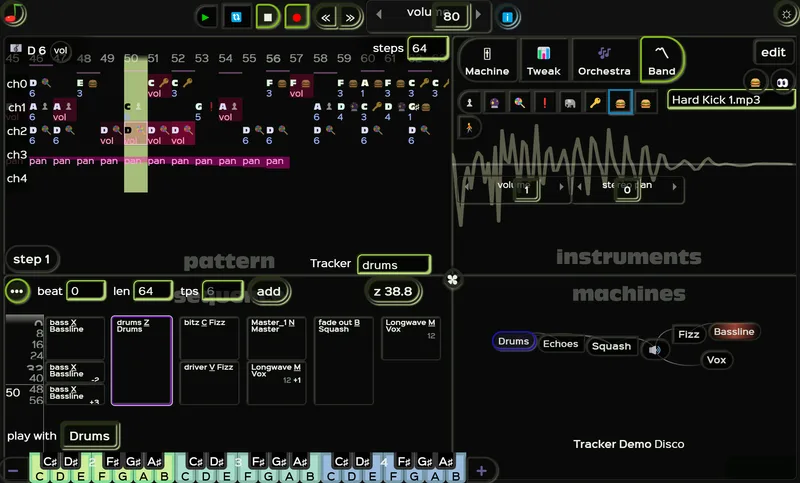The height and width of the screenshot is (483, 800).
Task: Skip forward with the fast-forward button
Action: [x=350, y=18]
